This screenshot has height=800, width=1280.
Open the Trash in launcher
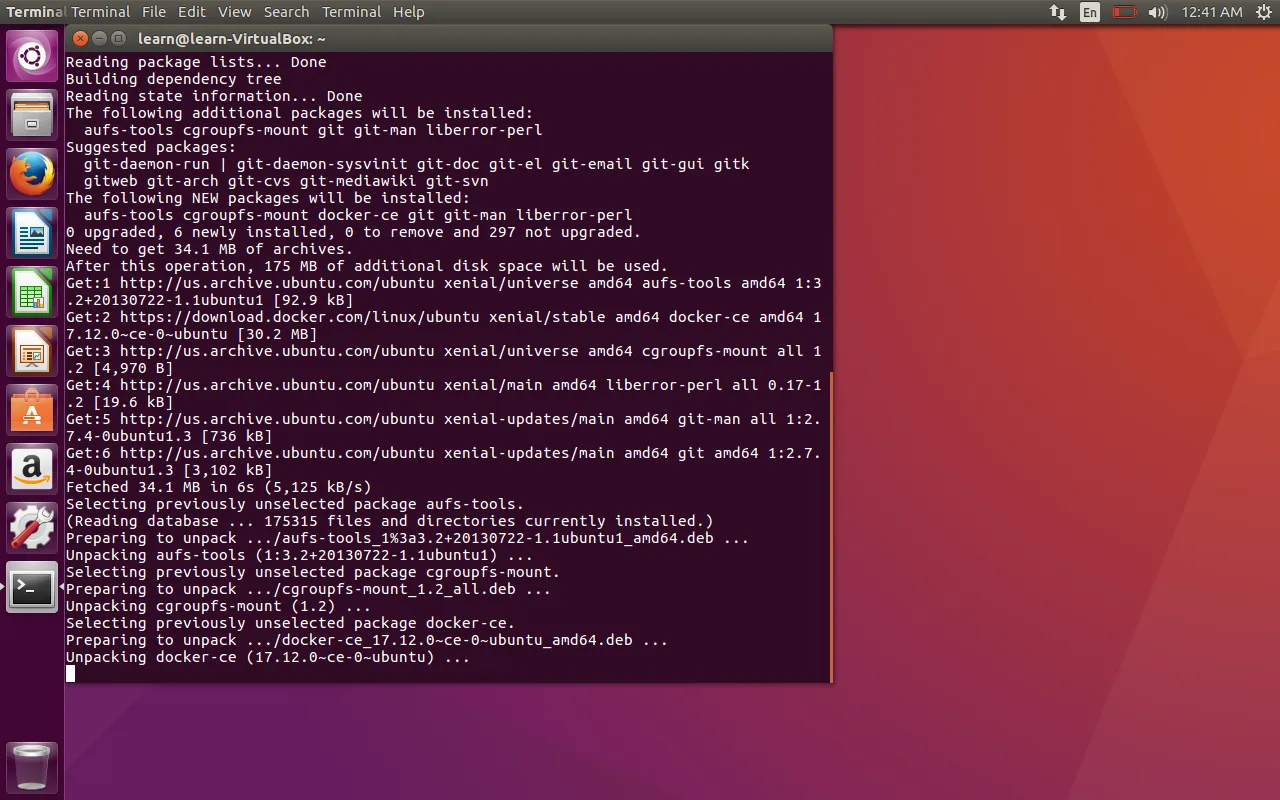click(32, 767)
